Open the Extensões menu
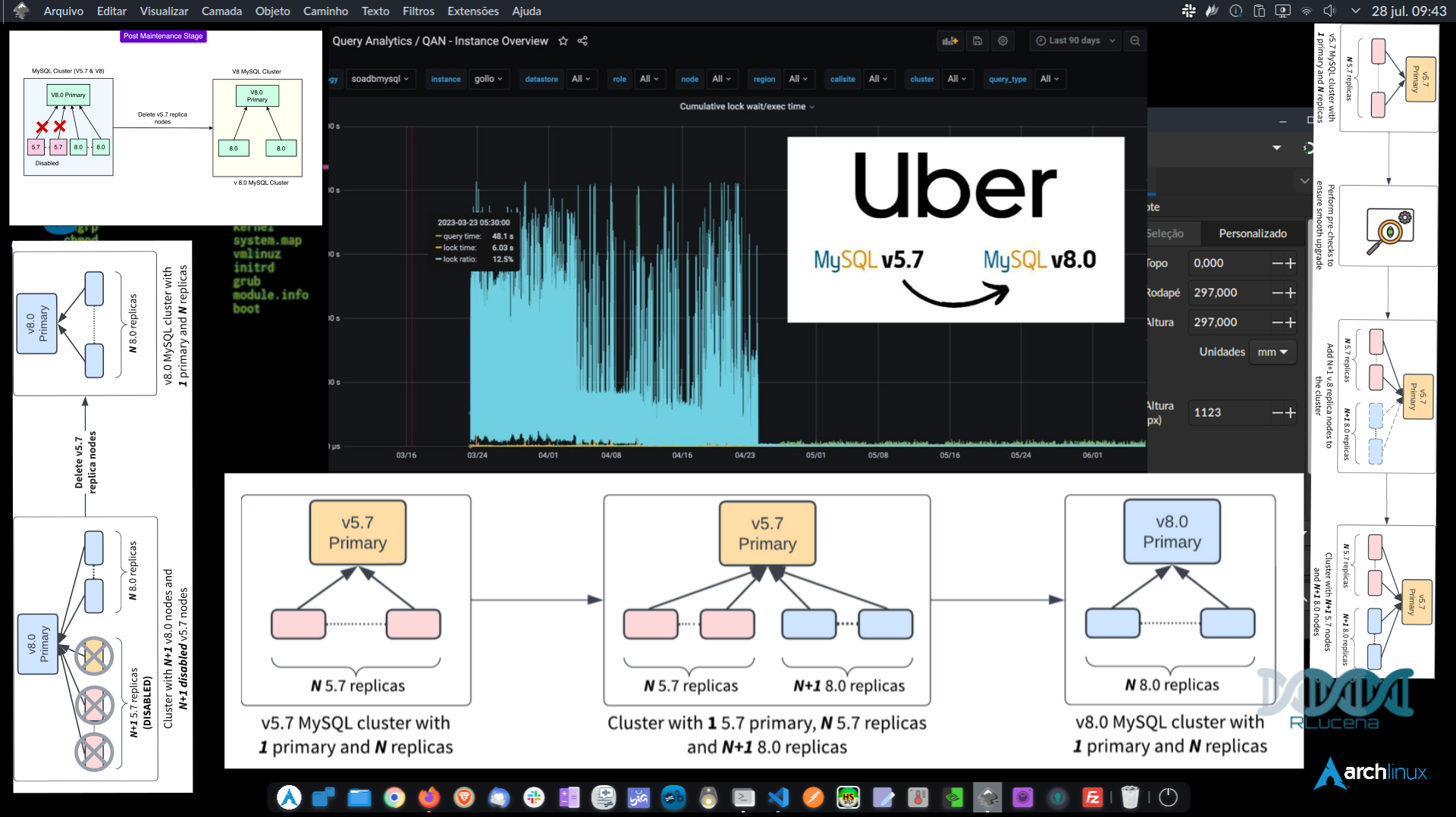 point(473,11)
